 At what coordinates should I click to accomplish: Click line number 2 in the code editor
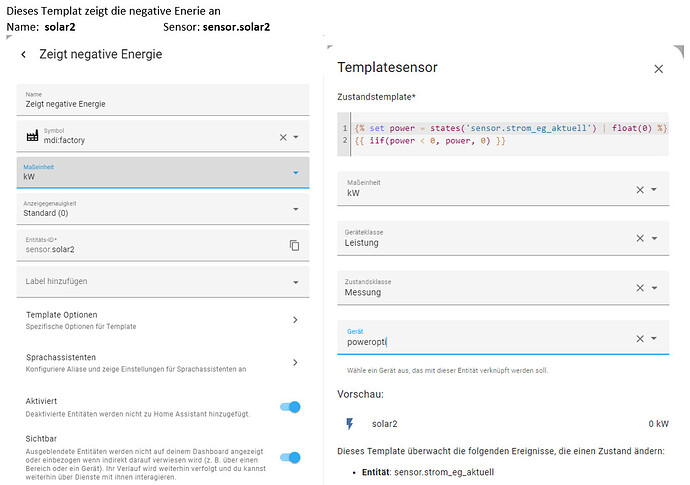[345, 141]
